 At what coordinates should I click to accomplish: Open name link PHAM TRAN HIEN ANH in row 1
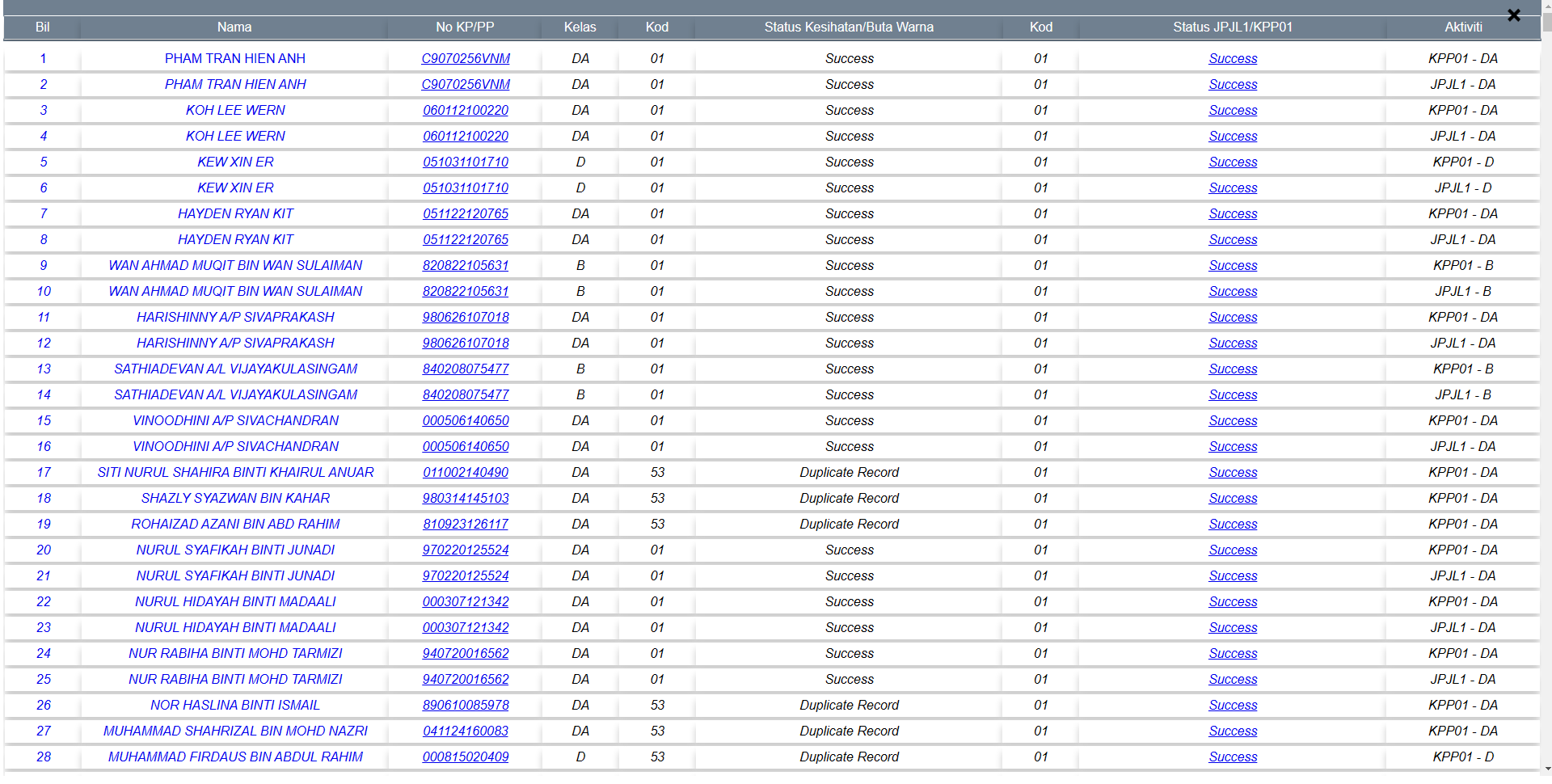click(234, 59)
